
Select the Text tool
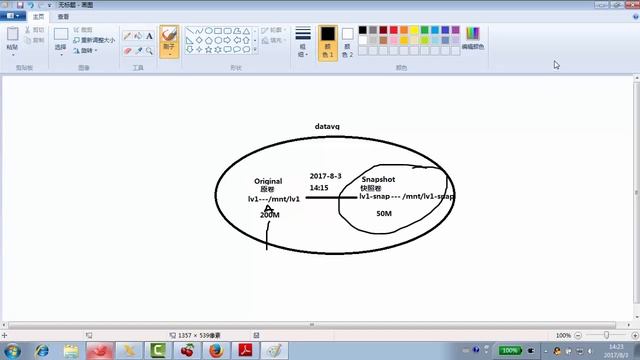pos(149,36)
